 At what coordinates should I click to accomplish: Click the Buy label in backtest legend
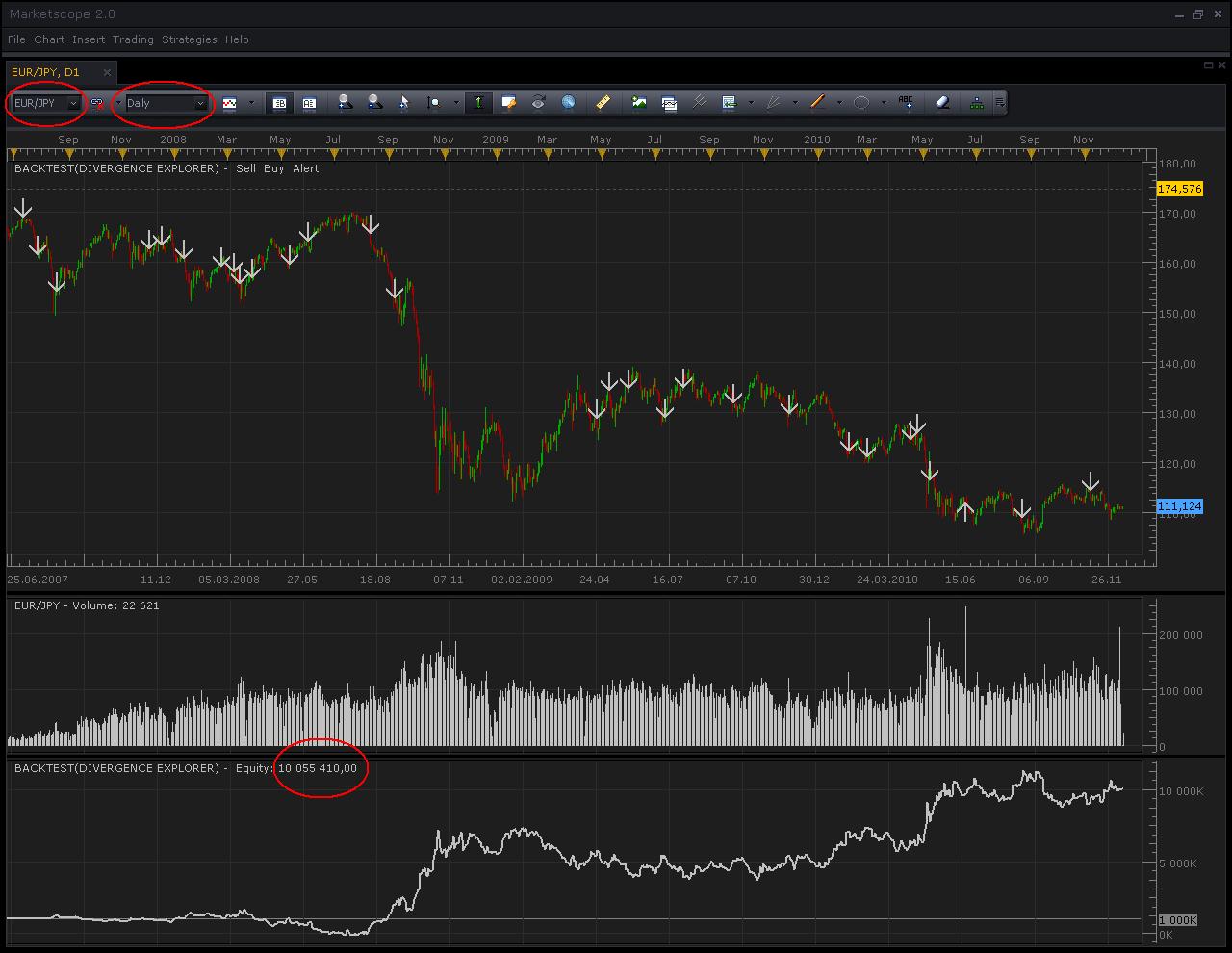[x=274, y=168]
